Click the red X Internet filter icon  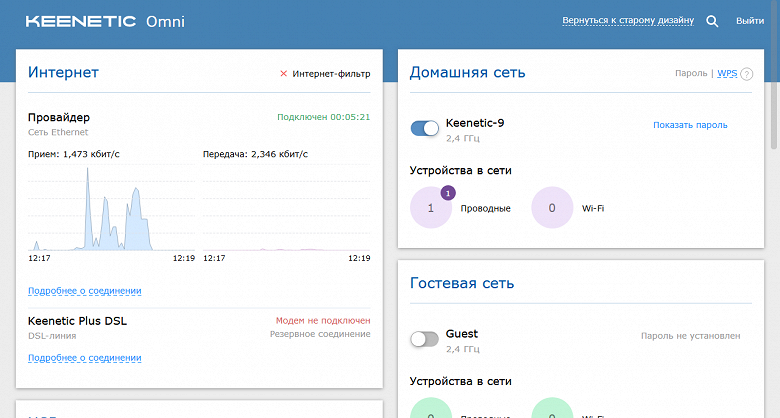[284, 74]
